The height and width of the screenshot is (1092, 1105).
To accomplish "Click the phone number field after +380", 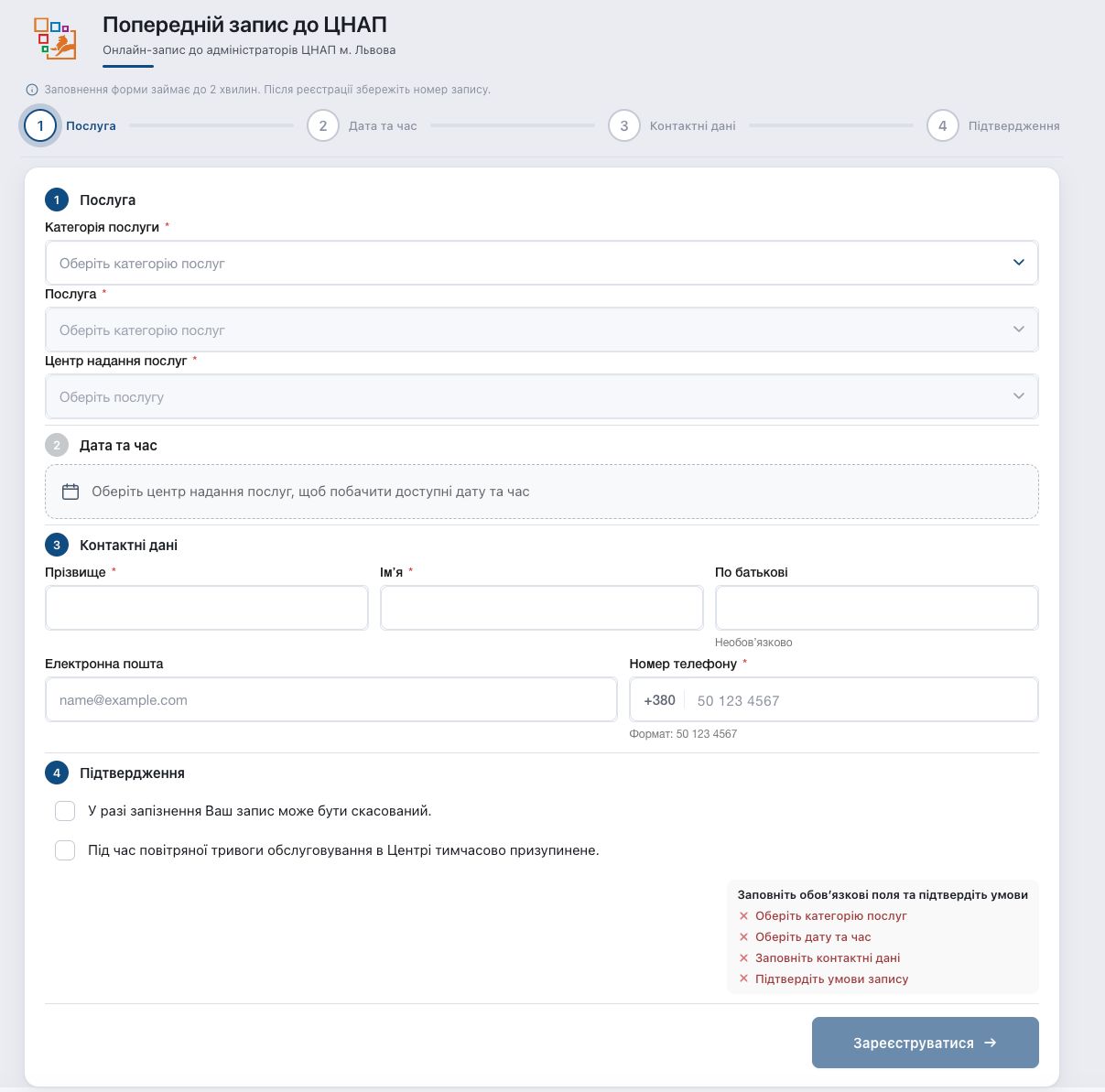I will pos(861,700).
